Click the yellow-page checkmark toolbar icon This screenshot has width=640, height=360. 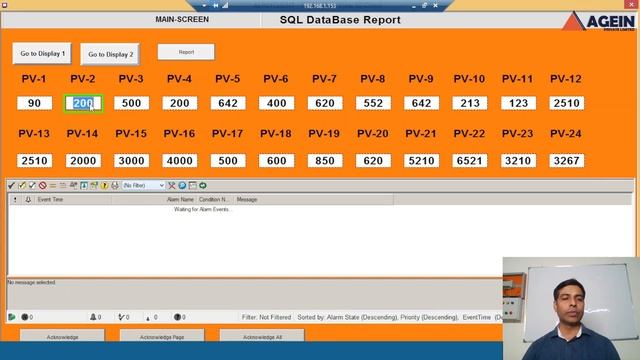click(22, 186)
